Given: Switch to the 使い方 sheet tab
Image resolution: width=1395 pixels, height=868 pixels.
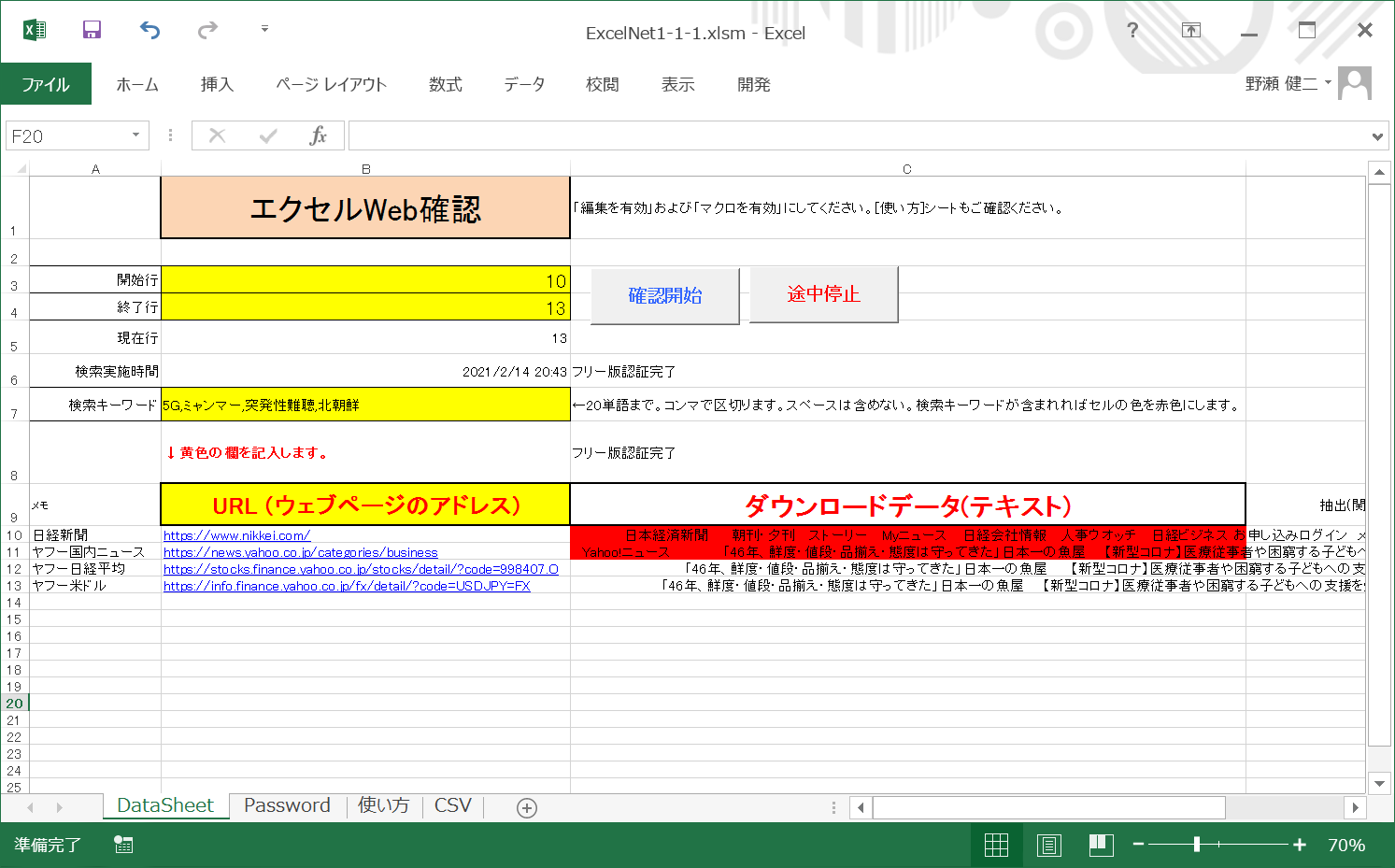Looking at the screenshot, I should (383, 805).
